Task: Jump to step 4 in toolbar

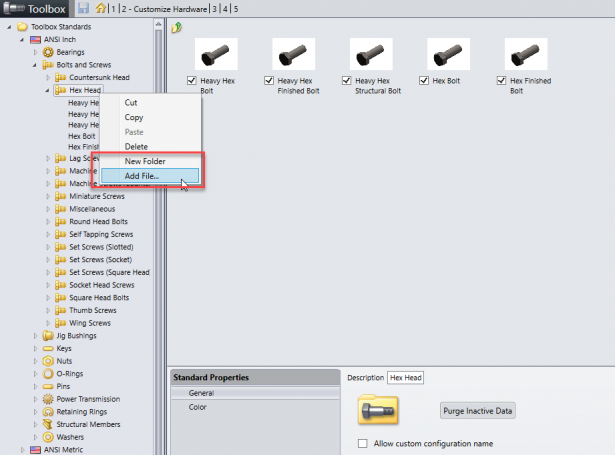Action: (x=225, y=9)
